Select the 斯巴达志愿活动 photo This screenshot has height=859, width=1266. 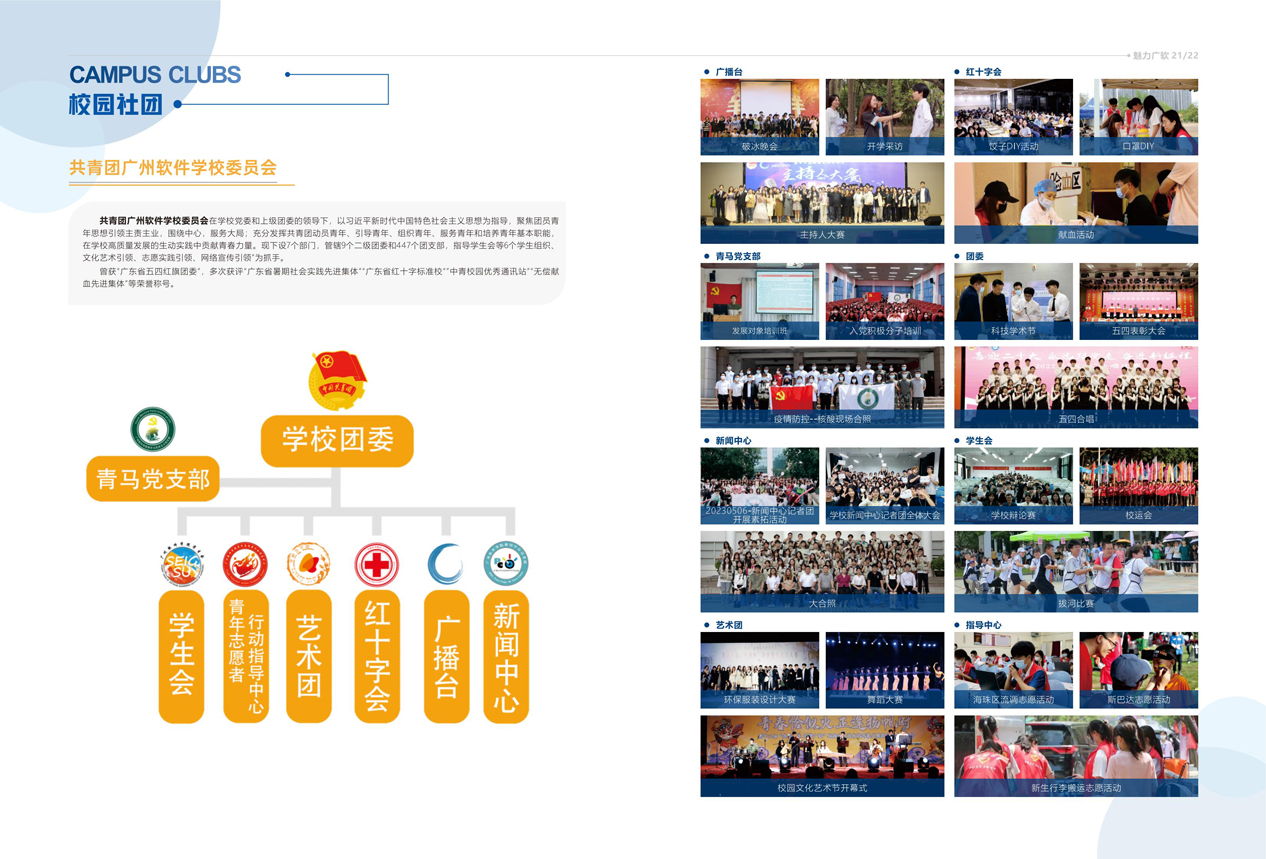tap(1139, 670)
